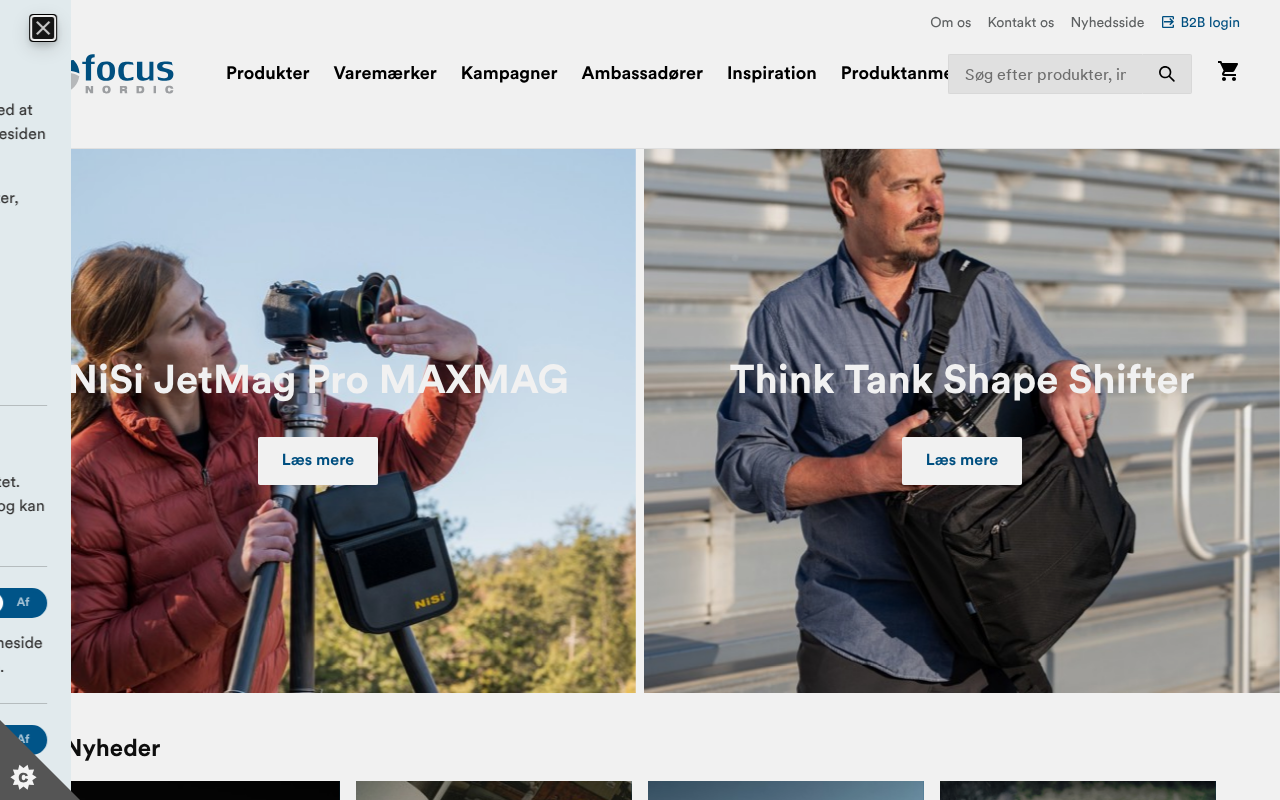1280x800 pixels.
Task: Select Kampagner in the navigation
Action: (509, 73)
